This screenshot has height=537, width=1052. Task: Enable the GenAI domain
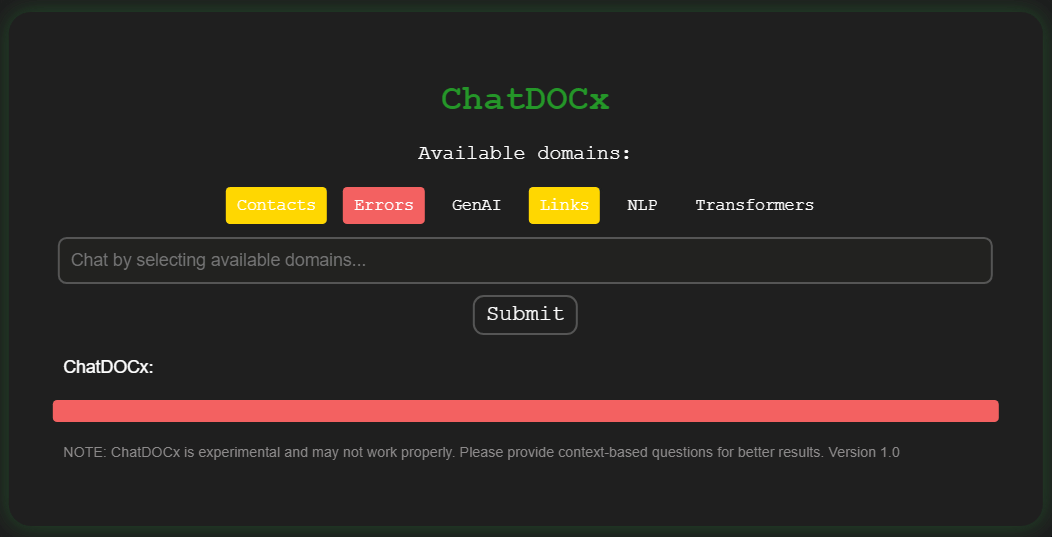[476, 205]
